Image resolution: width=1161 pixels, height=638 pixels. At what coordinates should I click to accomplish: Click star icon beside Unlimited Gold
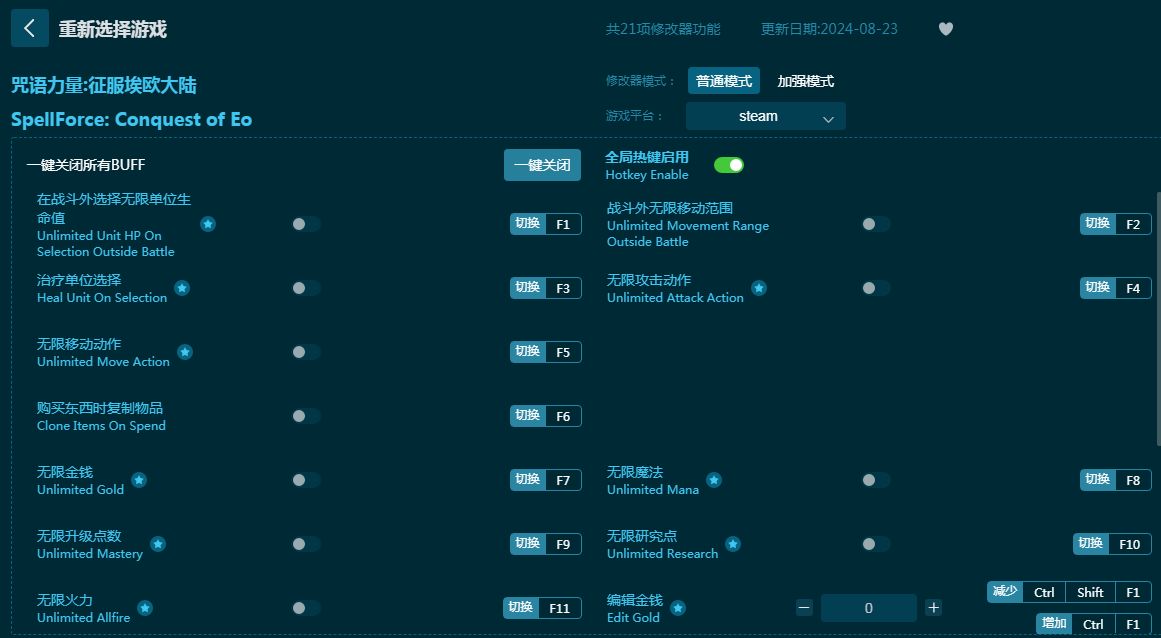point(139,480)
